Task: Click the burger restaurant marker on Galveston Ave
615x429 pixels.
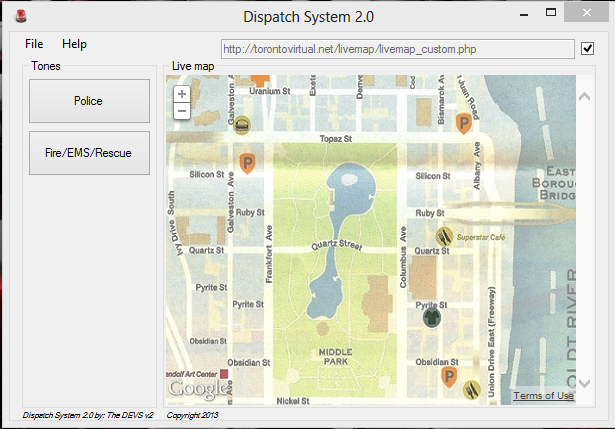Action: coord(241,124)
